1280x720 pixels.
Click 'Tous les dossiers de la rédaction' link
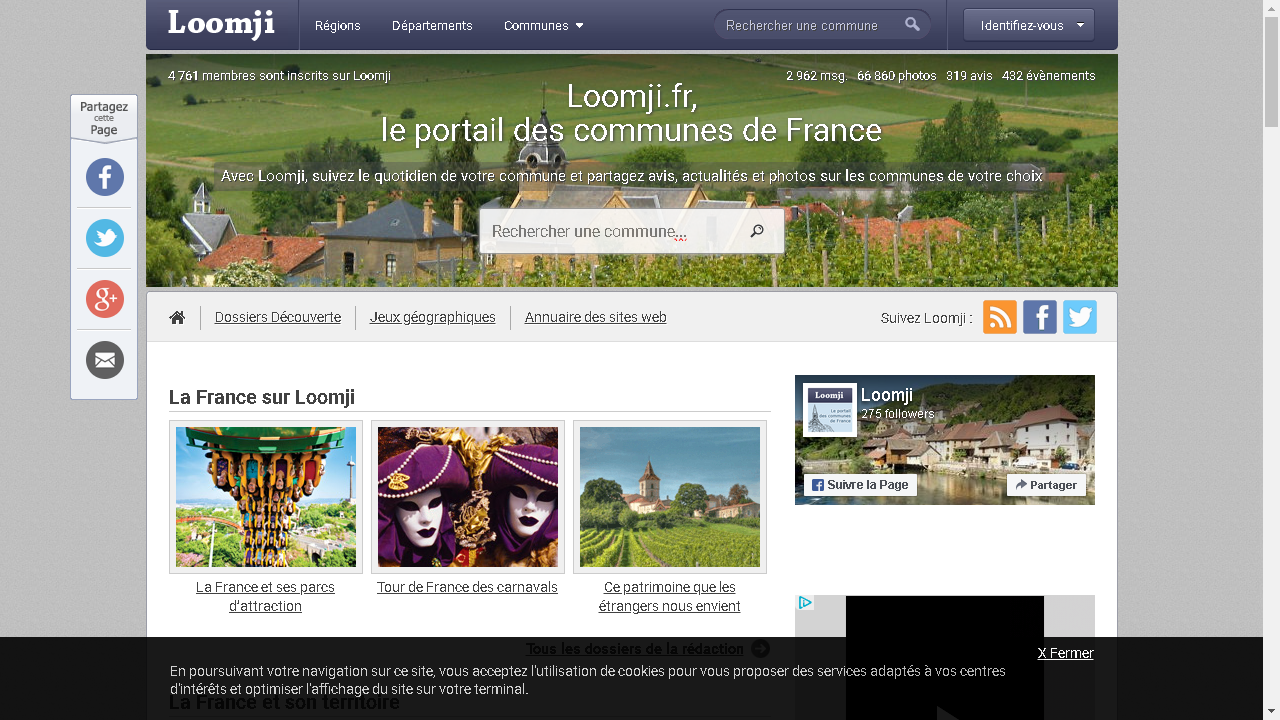(x=635, y=649)
